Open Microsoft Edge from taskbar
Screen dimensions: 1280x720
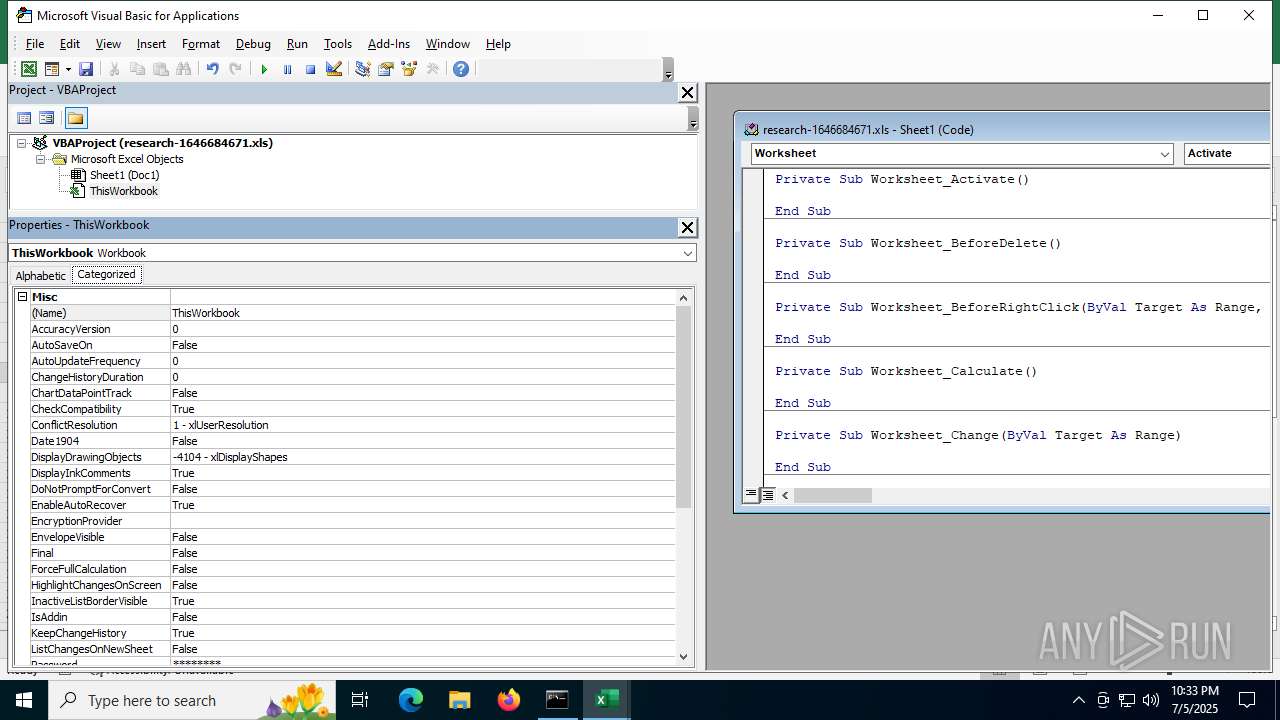[x=411, y=700]
